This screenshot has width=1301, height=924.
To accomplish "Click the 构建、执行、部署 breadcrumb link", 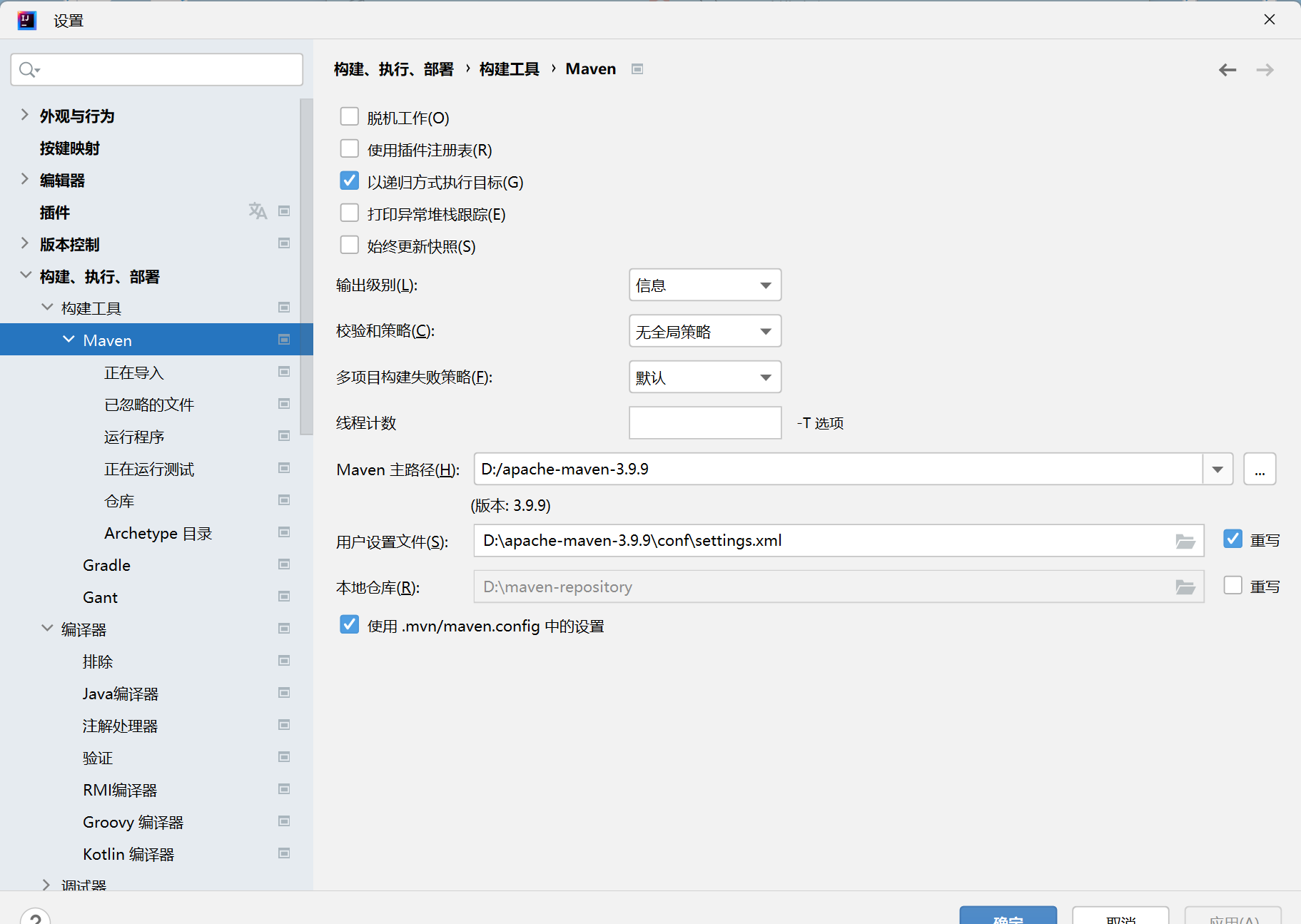I will click(x=394, y=69).
